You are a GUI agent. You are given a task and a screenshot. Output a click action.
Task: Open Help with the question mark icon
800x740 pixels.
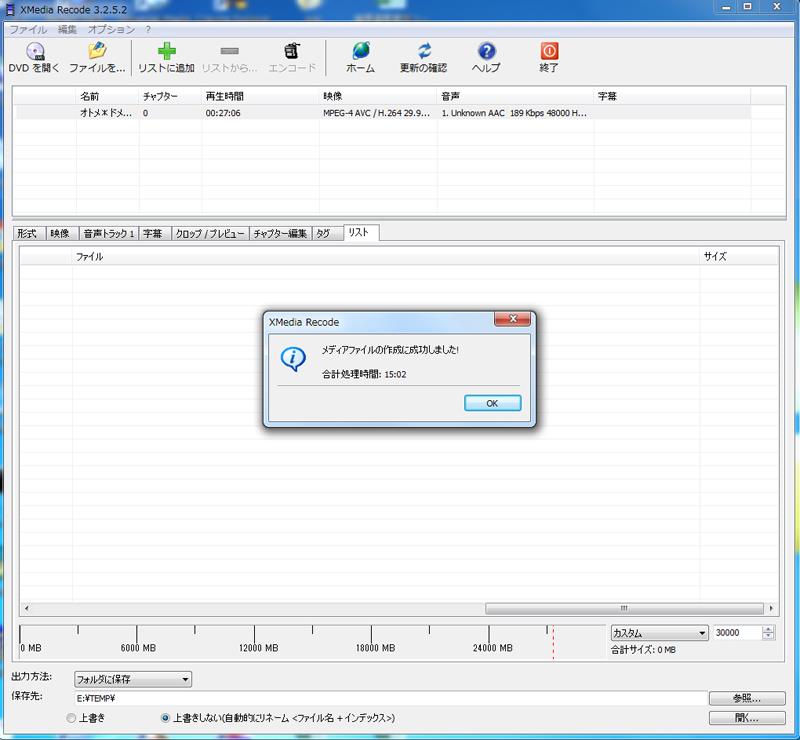[x=486, y=57]
